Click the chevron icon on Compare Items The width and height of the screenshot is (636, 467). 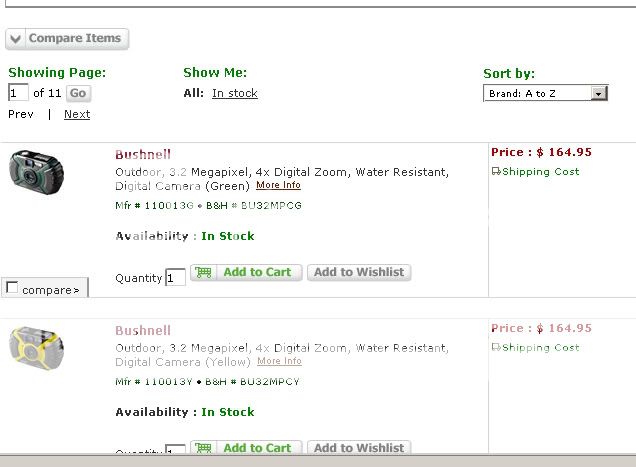16,39
